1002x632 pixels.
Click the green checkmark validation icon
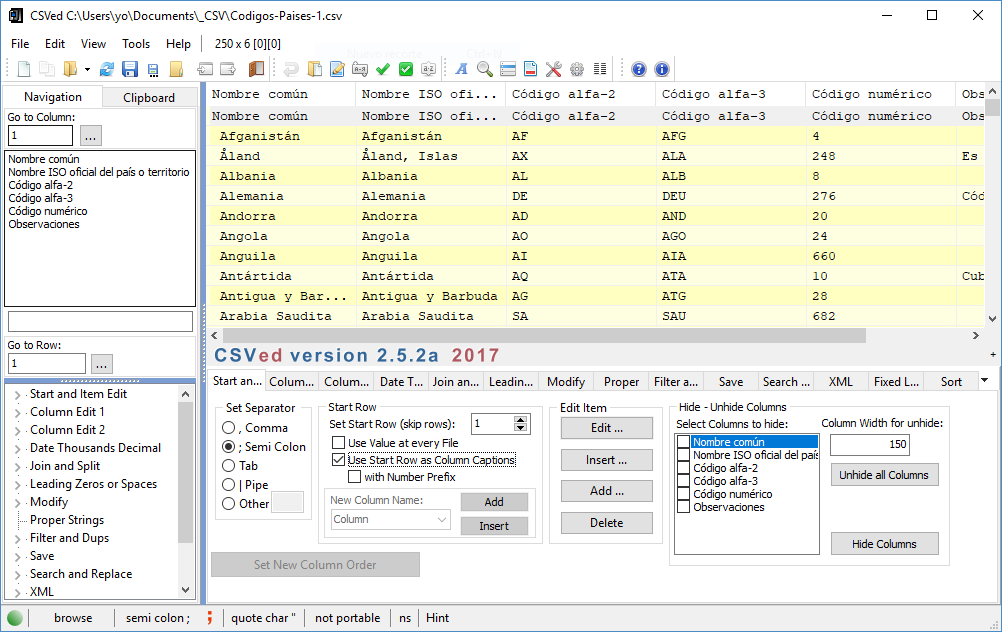click(382, 68)
